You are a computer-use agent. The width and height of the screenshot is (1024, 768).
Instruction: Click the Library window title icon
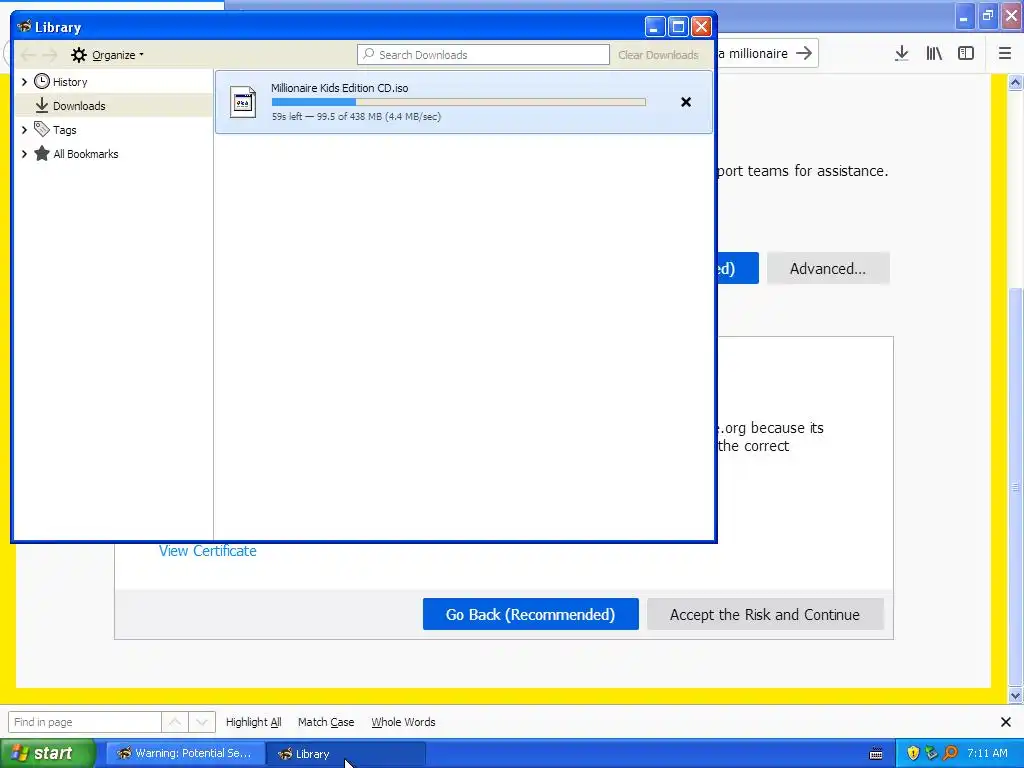(x=24, y=26)
